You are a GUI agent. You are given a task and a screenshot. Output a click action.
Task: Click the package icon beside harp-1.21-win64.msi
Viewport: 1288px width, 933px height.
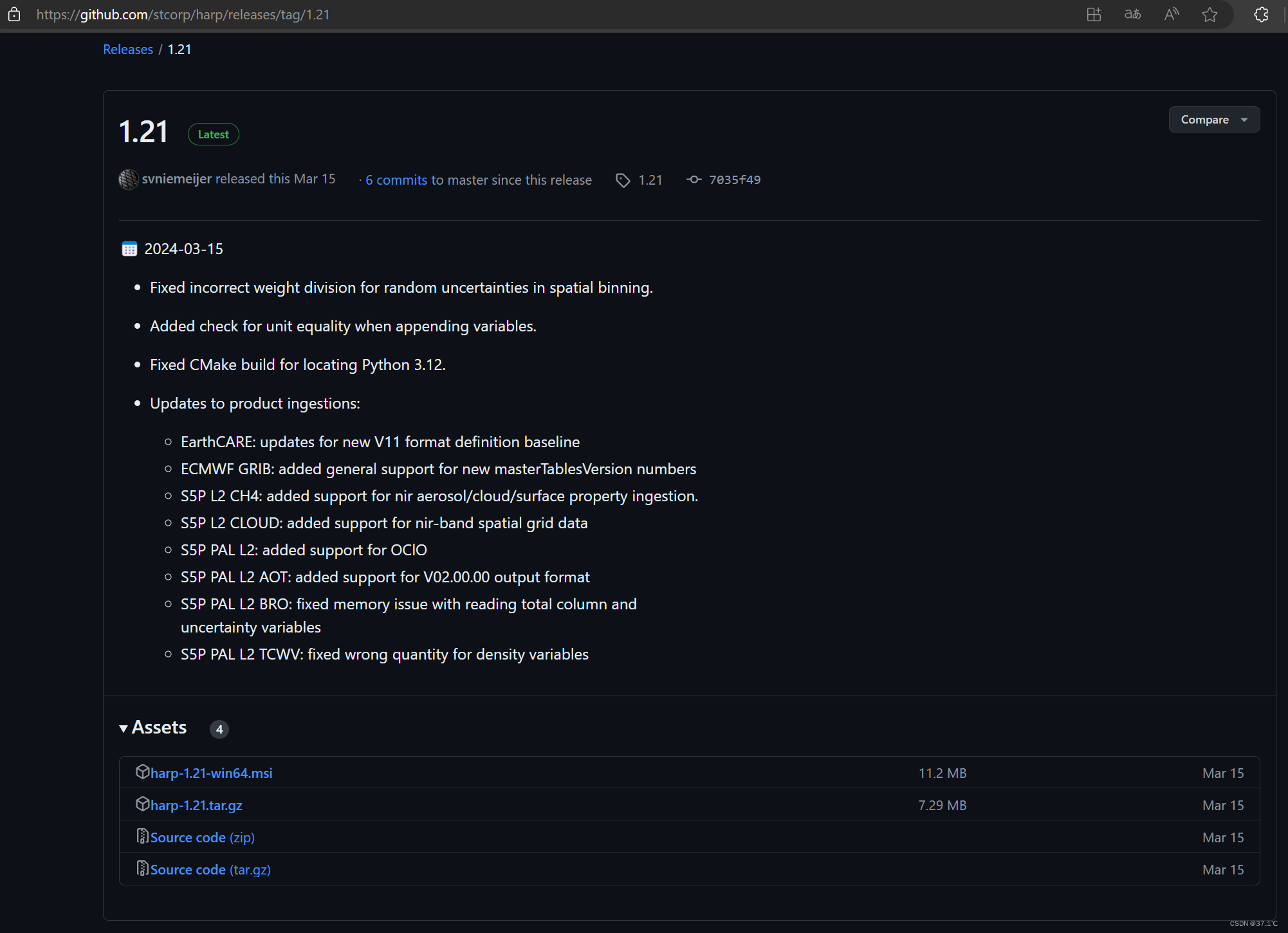pos(142,771)
